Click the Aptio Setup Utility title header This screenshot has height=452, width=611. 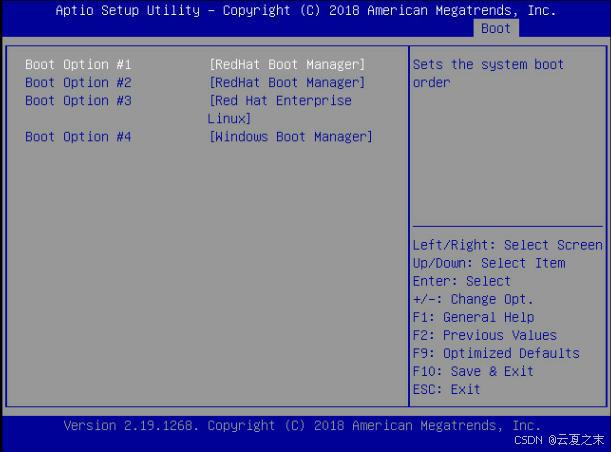click(305, 10)
